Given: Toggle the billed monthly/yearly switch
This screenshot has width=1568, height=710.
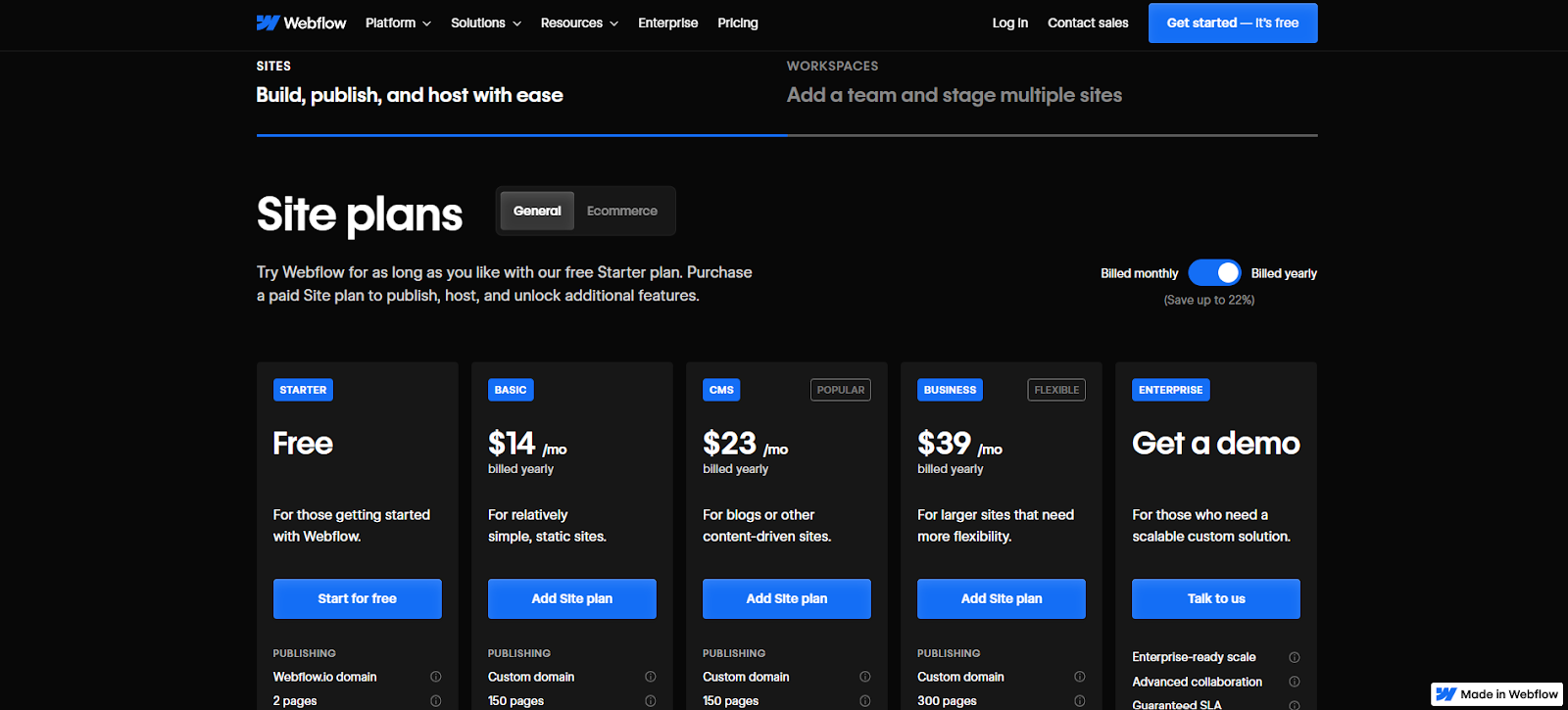Looking at the screenshot, I should click(1214, 273).
